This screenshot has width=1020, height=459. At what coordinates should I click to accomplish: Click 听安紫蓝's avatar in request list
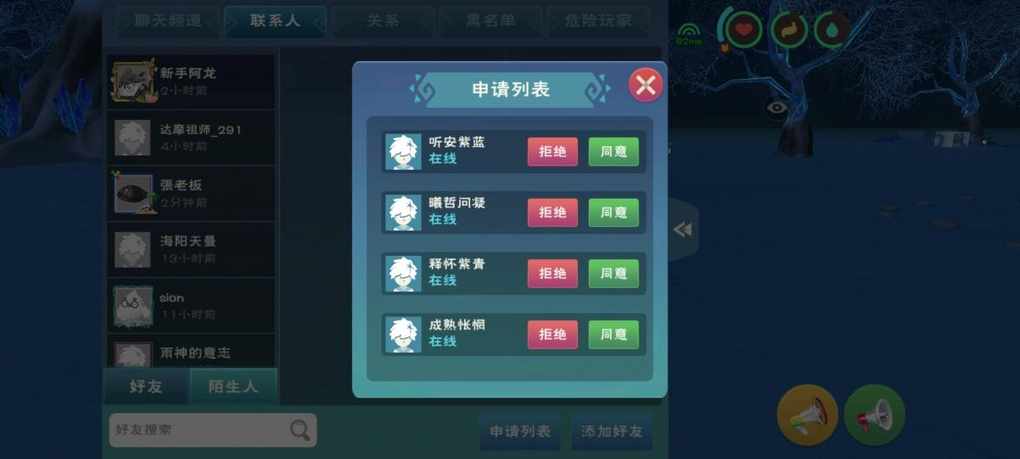pos(403,152)
